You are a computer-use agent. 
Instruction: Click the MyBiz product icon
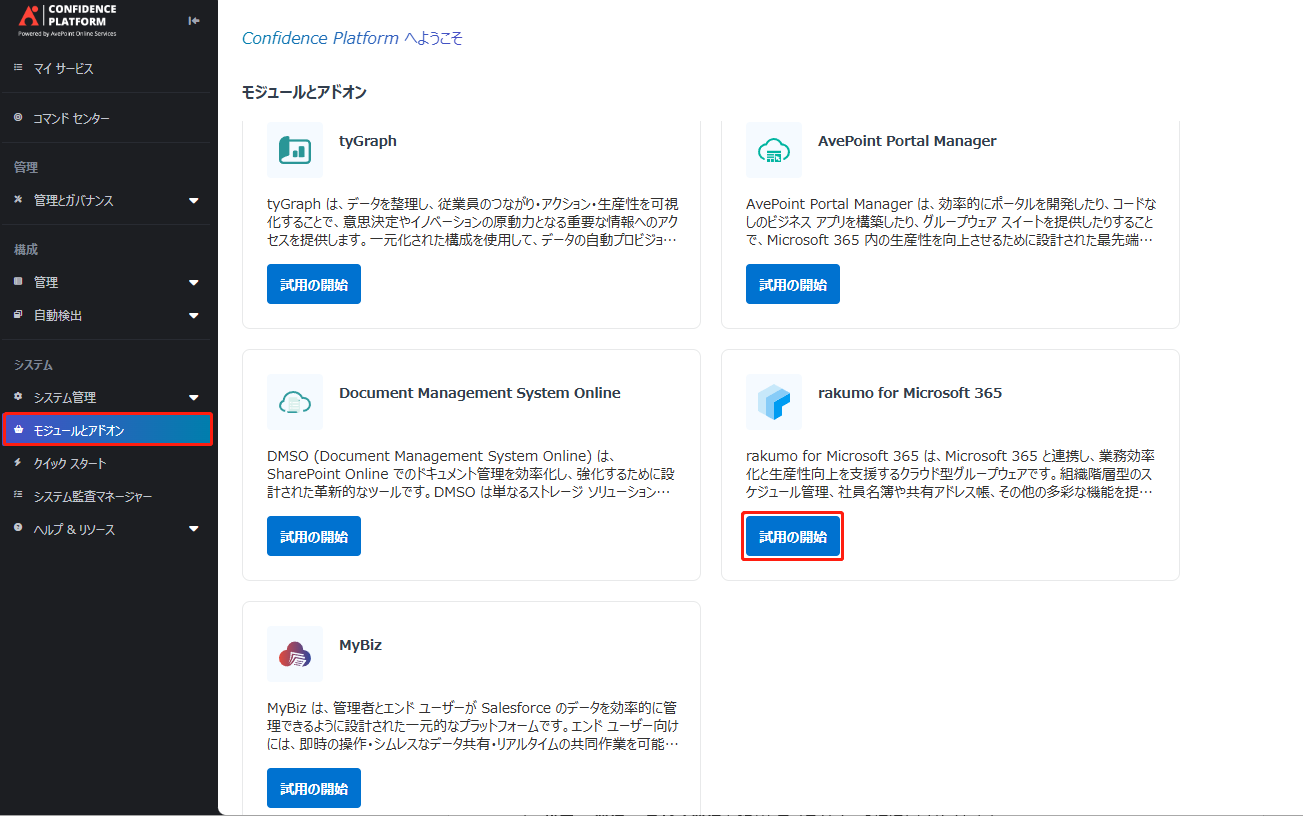pos(295,654)
